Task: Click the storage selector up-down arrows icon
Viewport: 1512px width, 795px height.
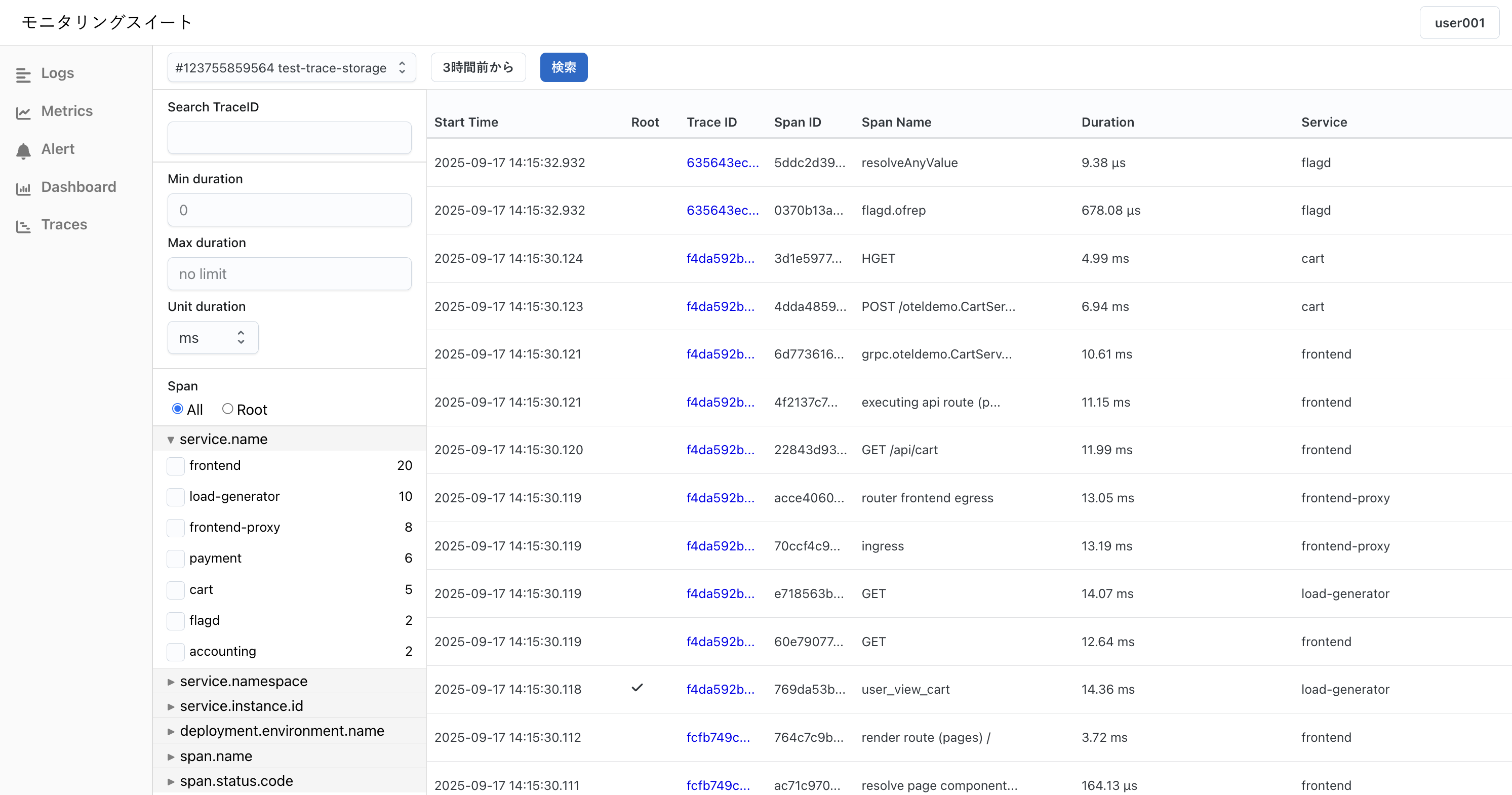Action: point(402,67)
